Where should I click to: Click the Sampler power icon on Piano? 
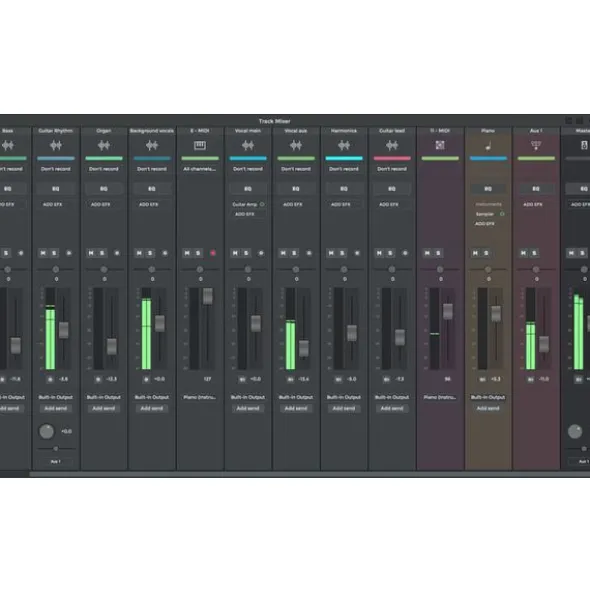[x=502, y=214]
